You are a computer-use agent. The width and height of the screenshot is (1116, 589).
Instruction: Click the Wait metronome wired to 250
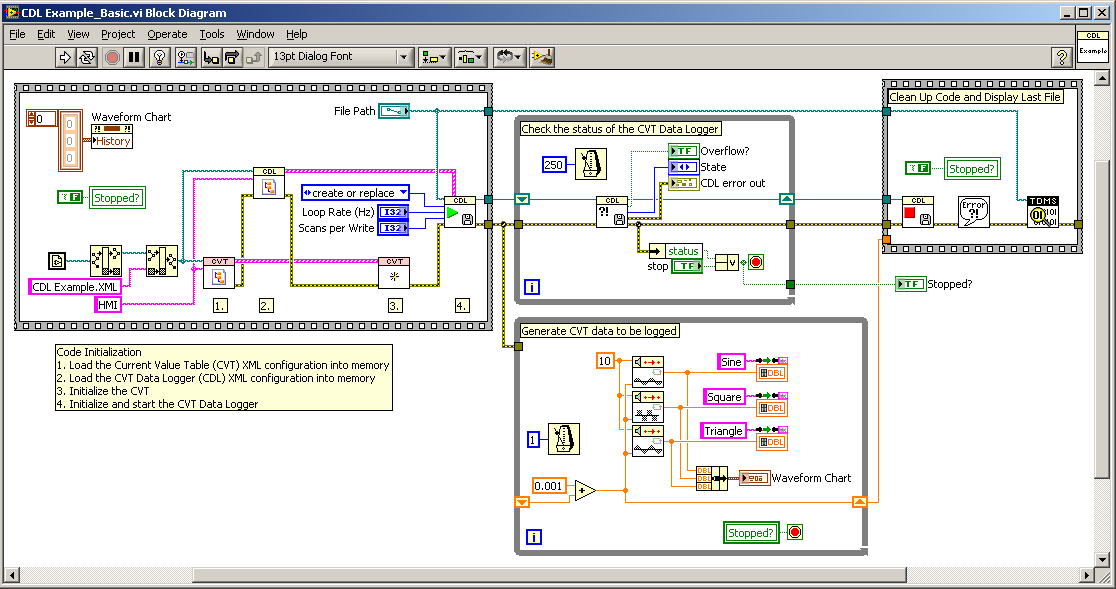[x=593, y=163]
